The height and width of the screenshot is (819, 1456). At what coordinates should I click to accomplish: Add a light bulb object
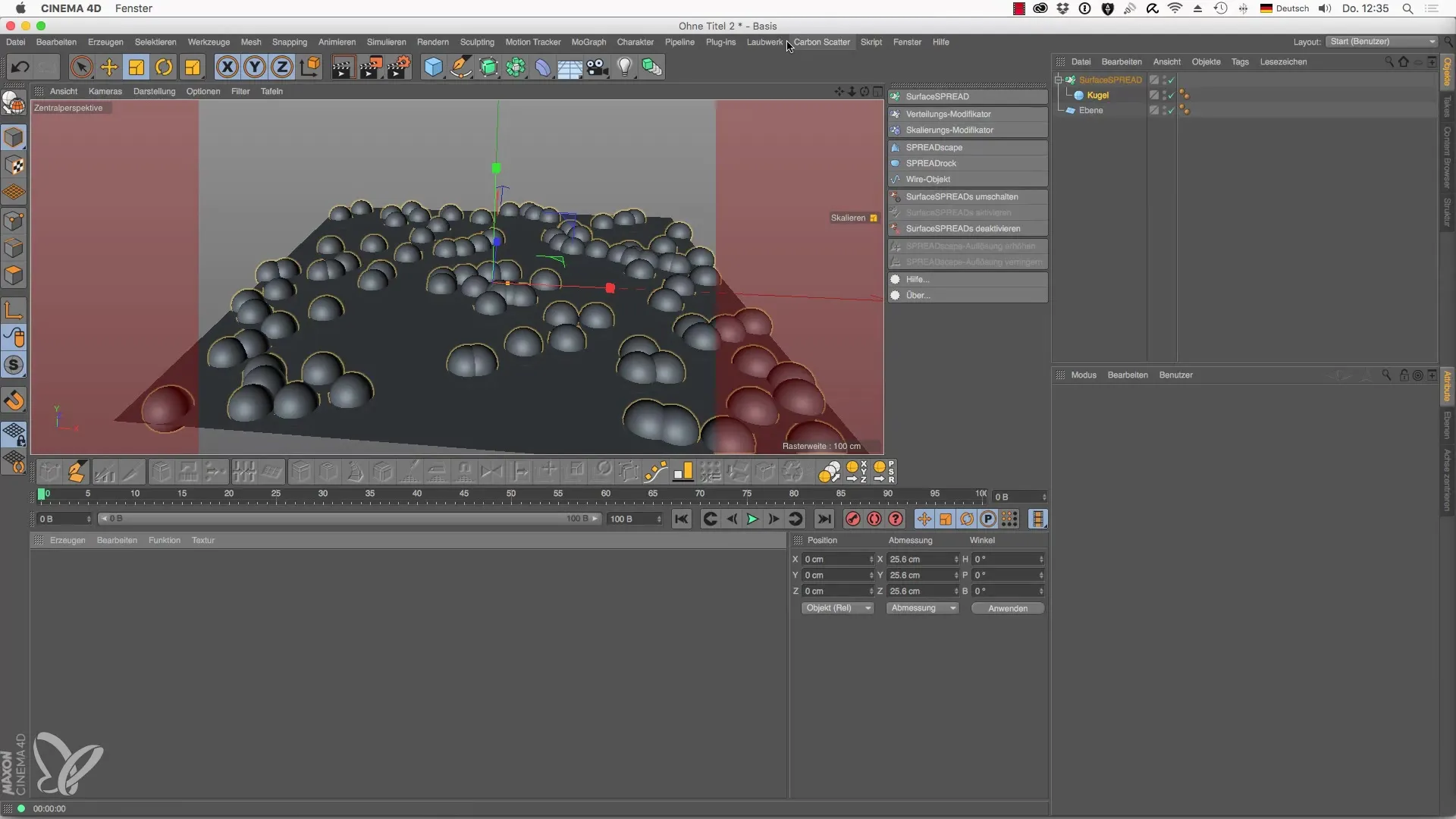coord(624,67)
